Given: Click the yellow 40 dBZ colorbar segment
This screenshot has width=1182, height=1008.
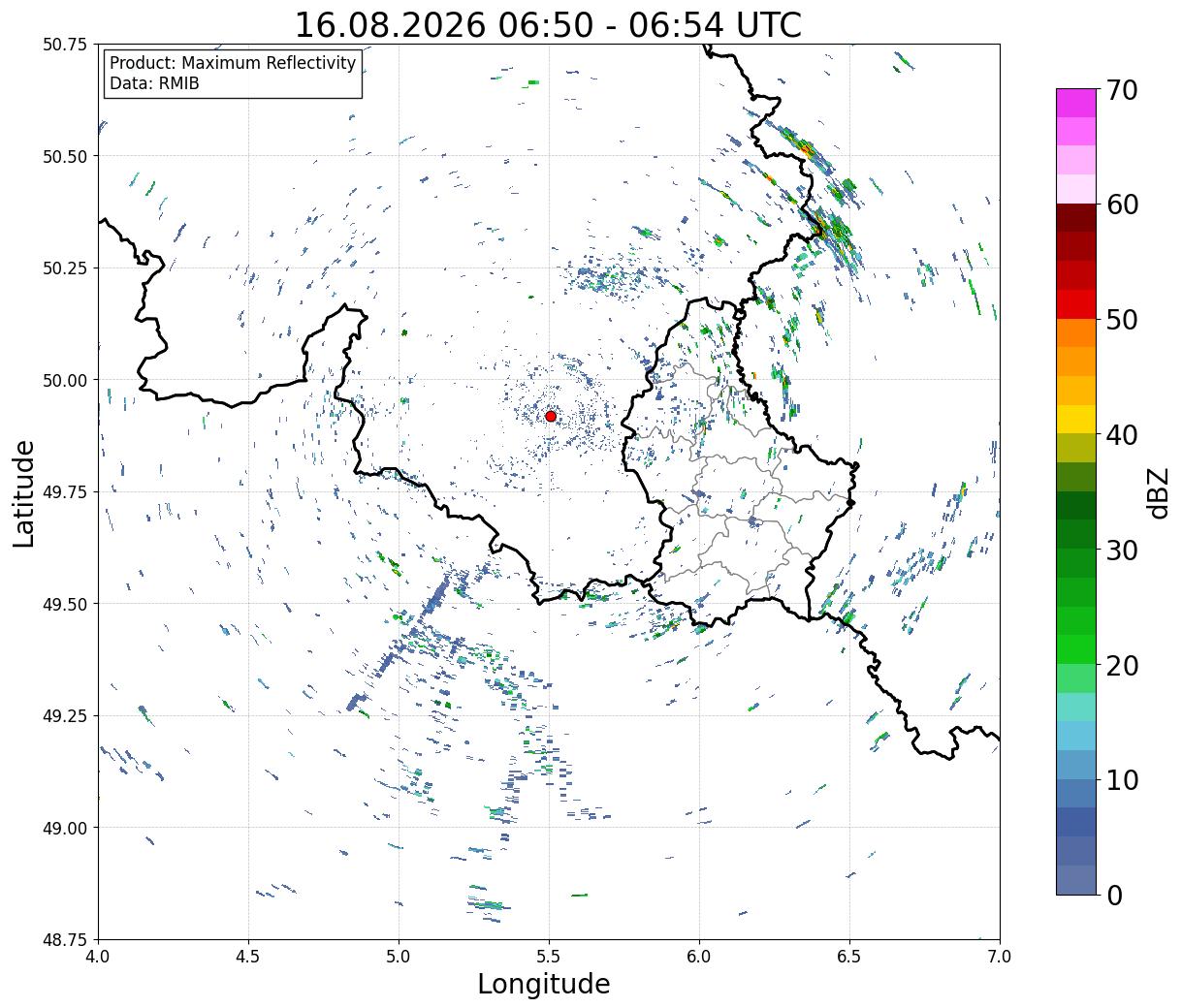Looking at the screenshot, I should (1076, 419).
